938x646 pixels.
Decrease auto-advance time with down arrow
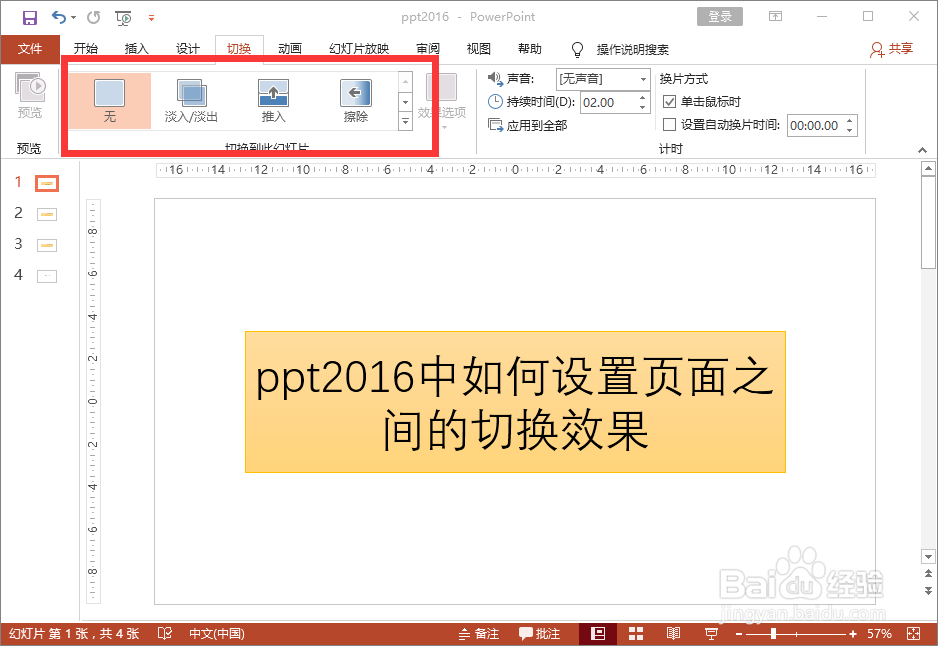pos(849,130)
